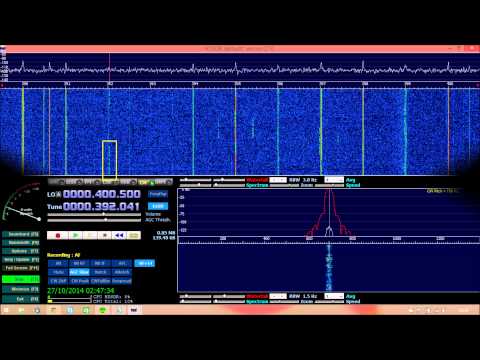Click the LO frequency display 0000.400.500
This screenshot has height=360, width=480.
(x=102, y=194)
